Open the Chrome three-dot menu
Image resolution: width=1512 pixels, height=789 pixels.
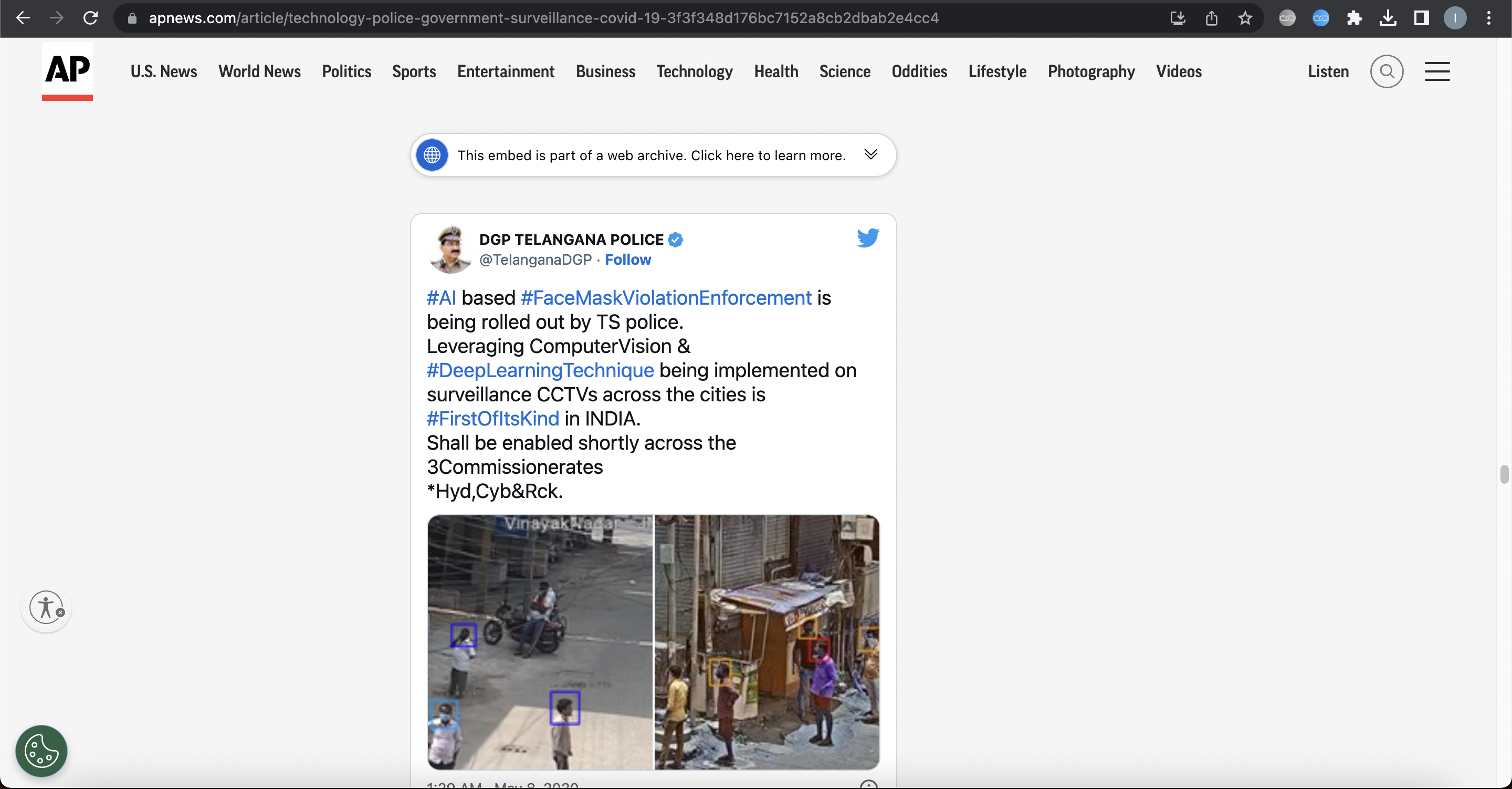click(1488, 18)
